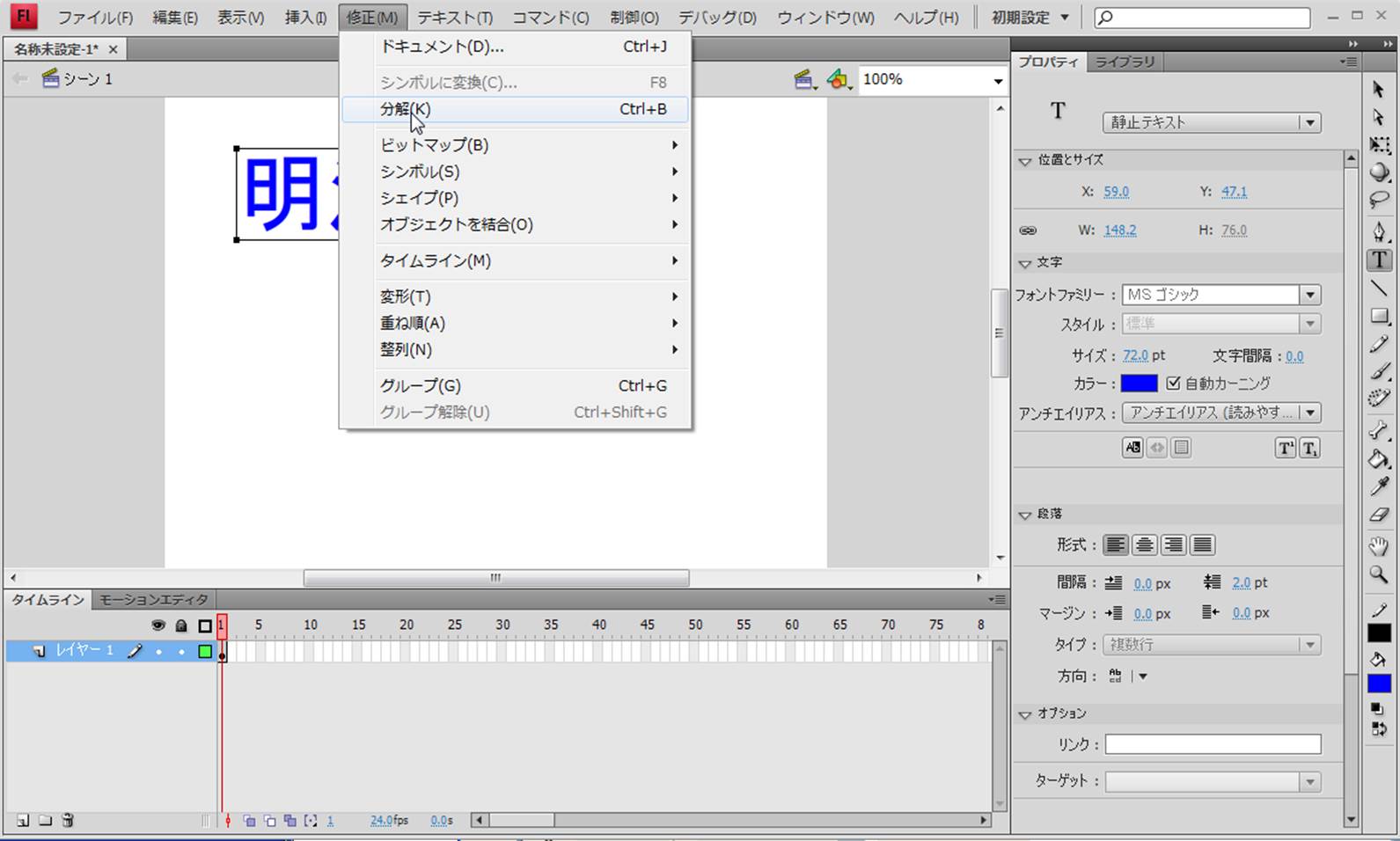Open the blue text color swatch

[1139, 384]
